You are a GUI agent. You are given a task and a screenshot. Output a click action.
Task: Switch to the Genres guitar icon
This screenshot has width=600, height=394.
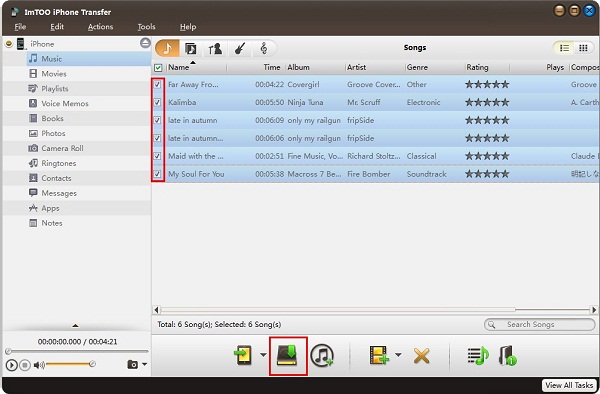[x=240, y=49]
